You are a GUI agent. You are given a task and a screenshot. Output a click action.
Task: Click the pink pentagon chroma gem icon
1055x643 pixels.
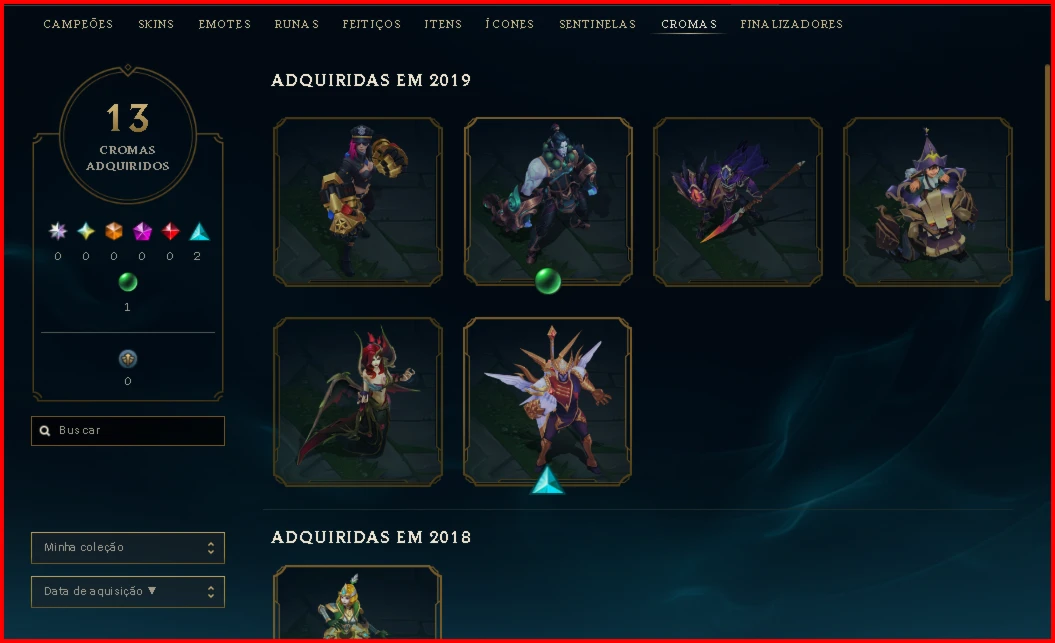tap(142, 231)
